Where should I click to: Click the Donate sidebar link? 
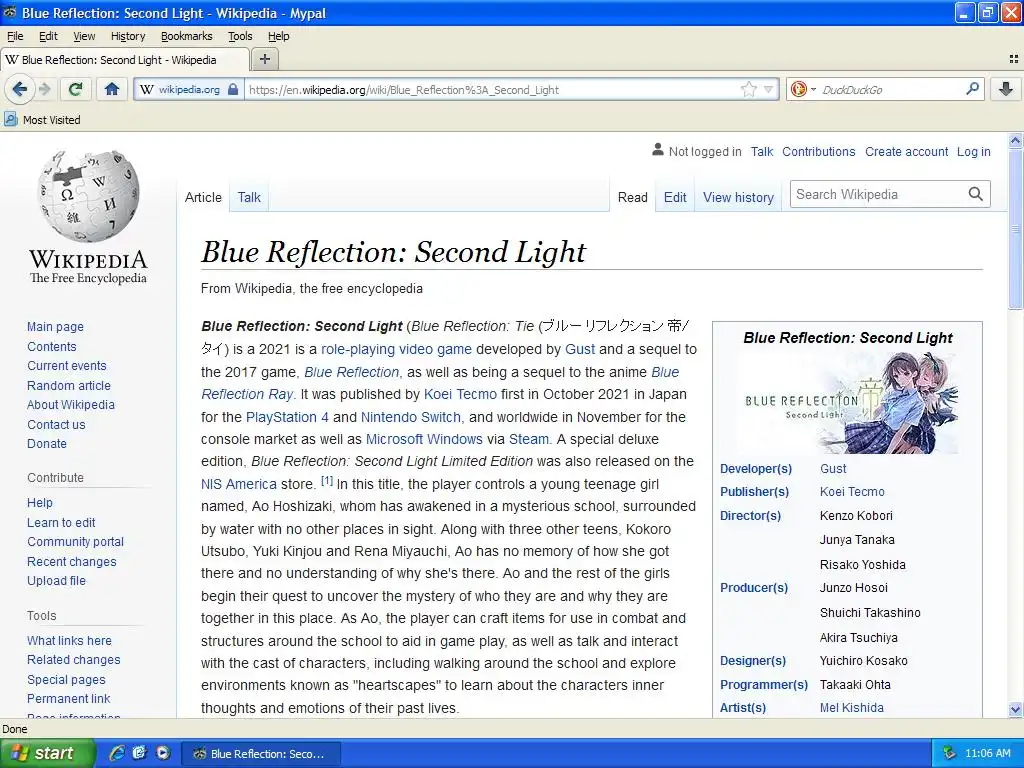(x=47, y=443)
